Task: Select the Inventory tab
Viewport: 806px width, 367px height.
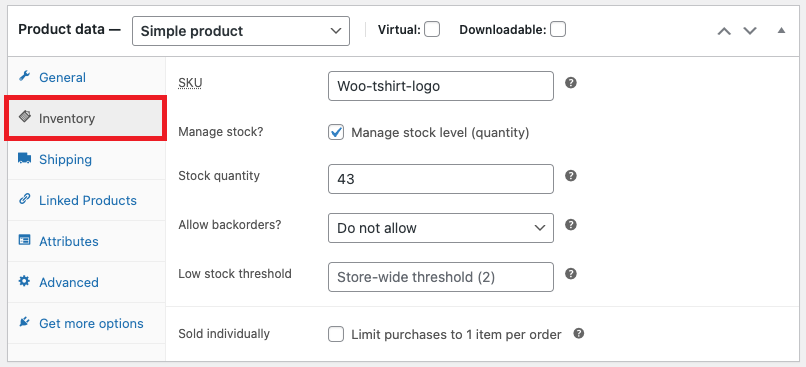Action: pos(86,118)
